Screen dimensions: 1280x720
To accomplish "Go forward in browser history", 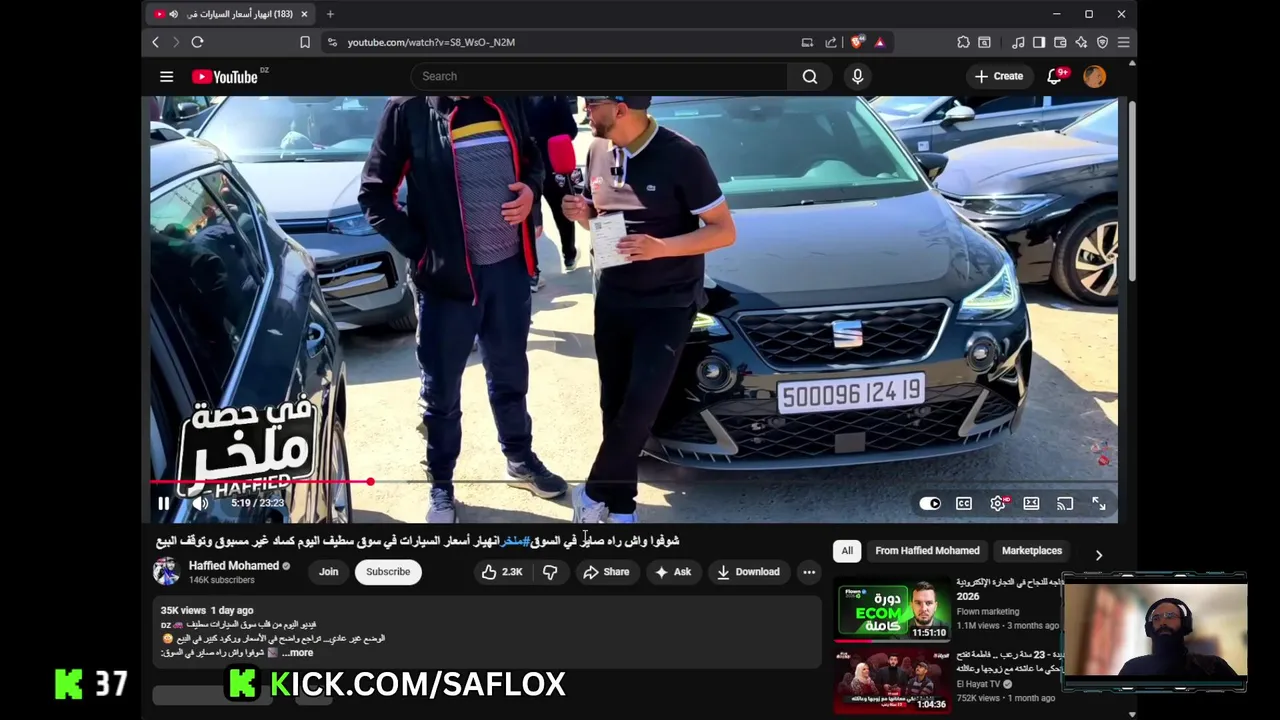I will point(176,42).
